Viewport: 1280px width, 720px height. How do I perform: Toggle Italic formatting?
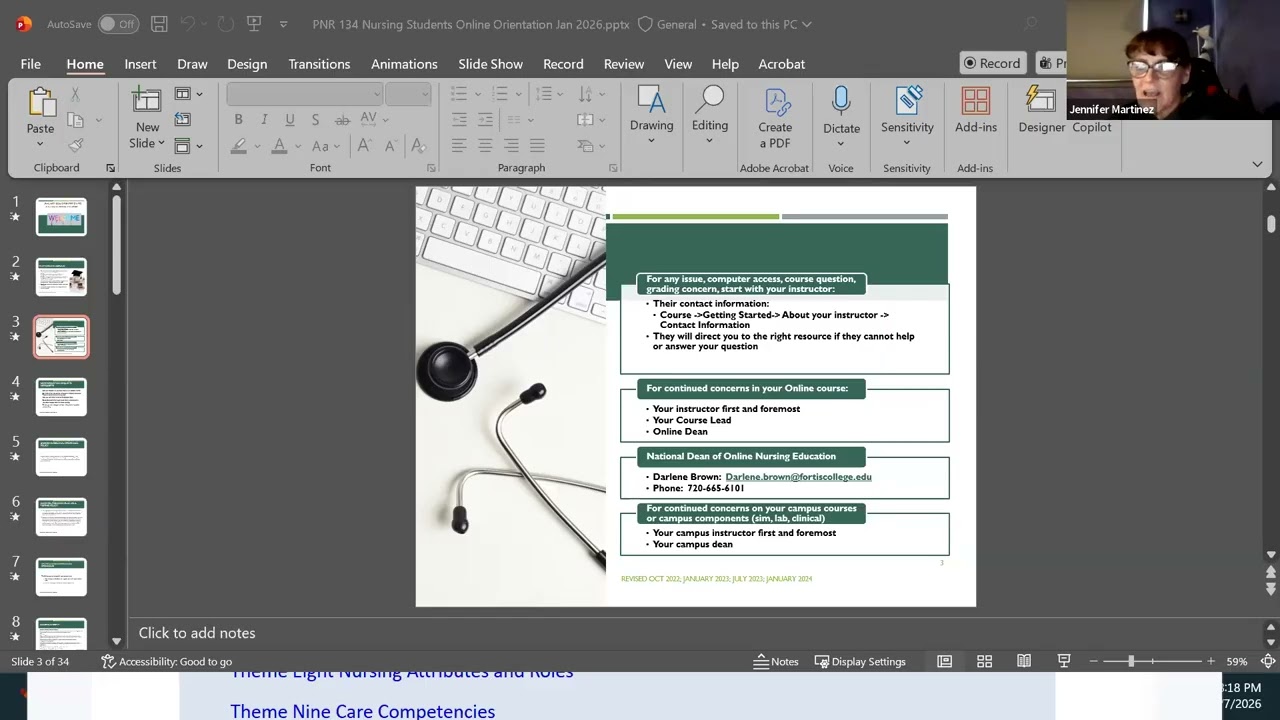(264, 119)
